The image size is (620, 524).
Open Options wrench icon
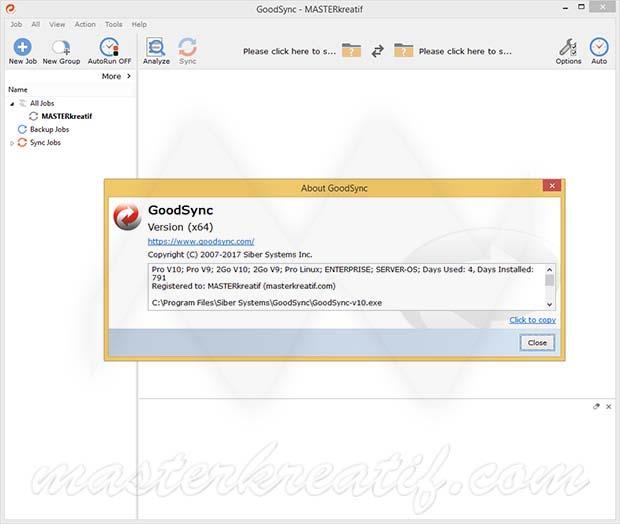[x=568, y=47]
